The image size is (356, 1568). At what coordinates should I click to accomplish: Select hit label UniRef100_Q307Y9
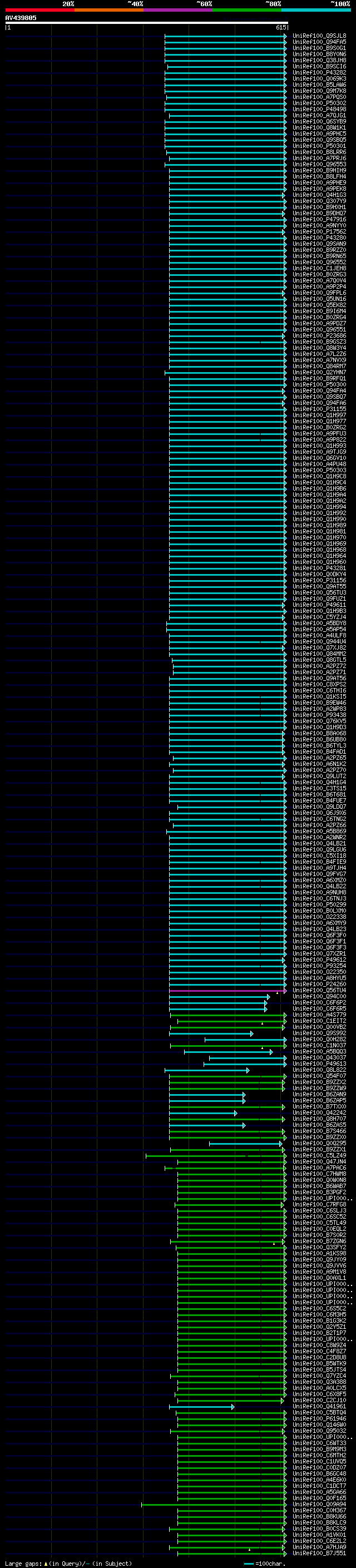point(319,201)
